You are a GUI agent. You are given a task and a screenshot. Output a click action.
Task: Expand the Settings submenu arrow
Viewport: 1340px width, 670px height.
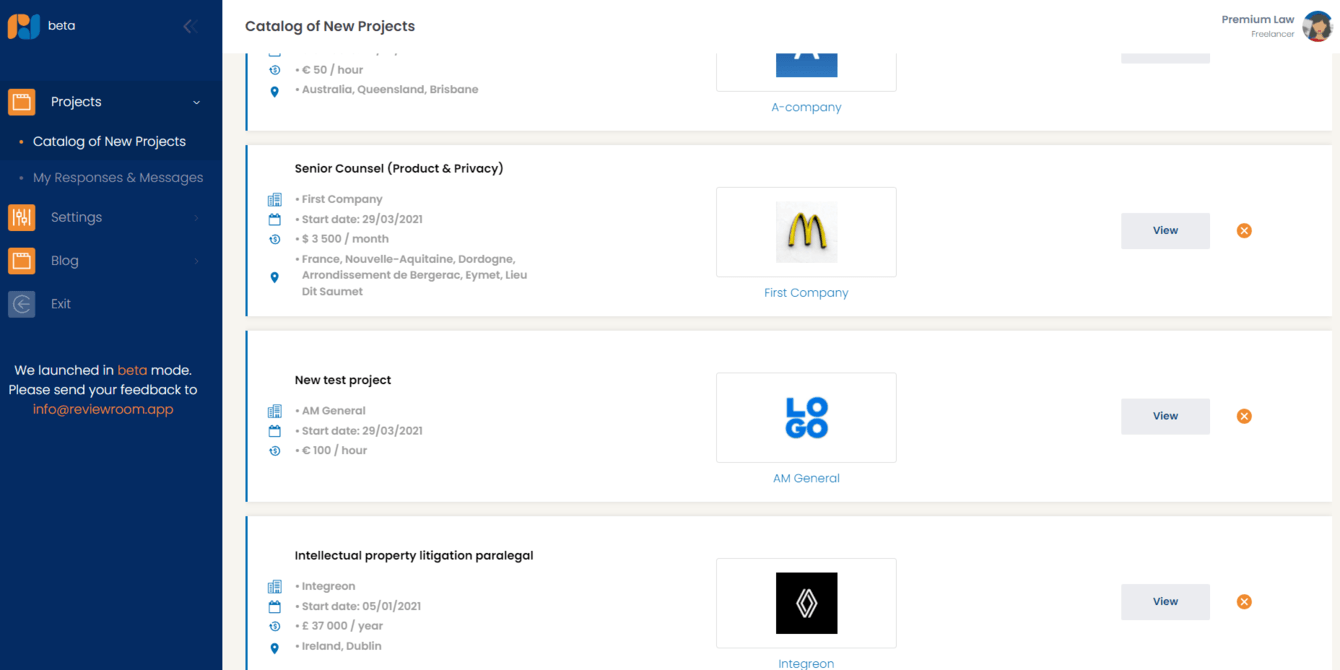coord(196,217)
